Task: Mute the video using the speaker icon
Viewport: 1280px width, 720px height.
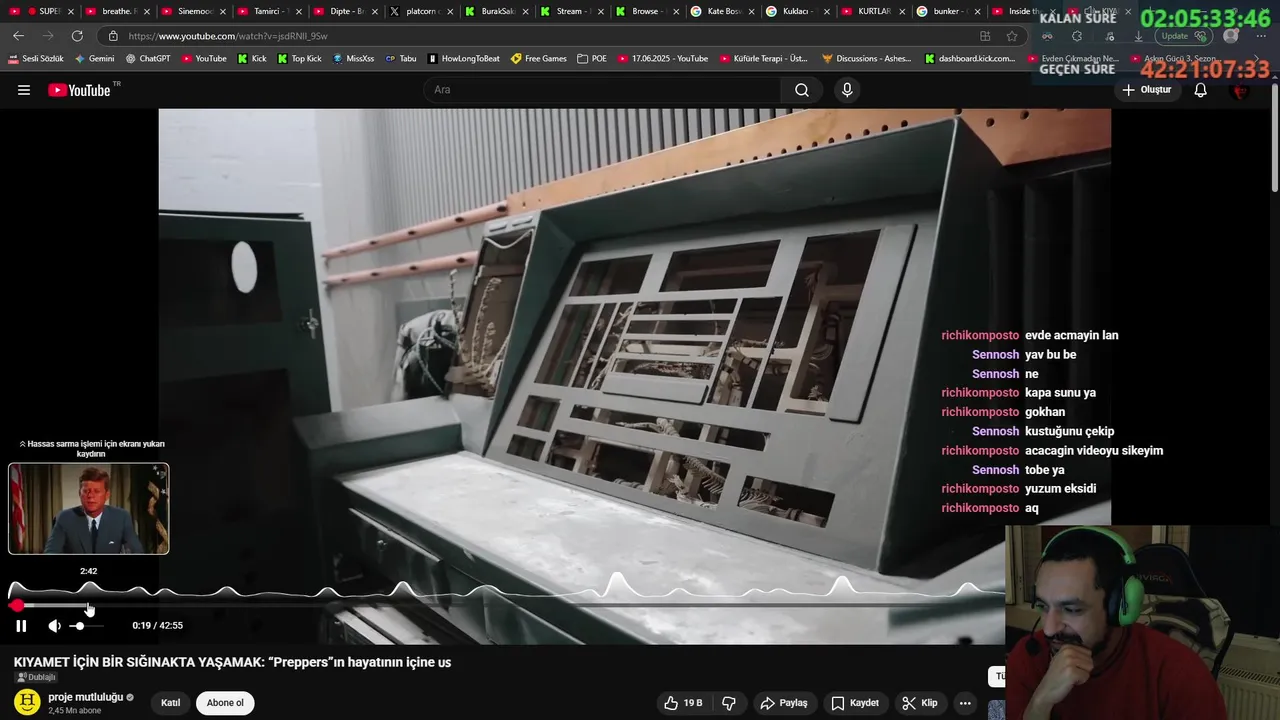Action: pos(54,626)
